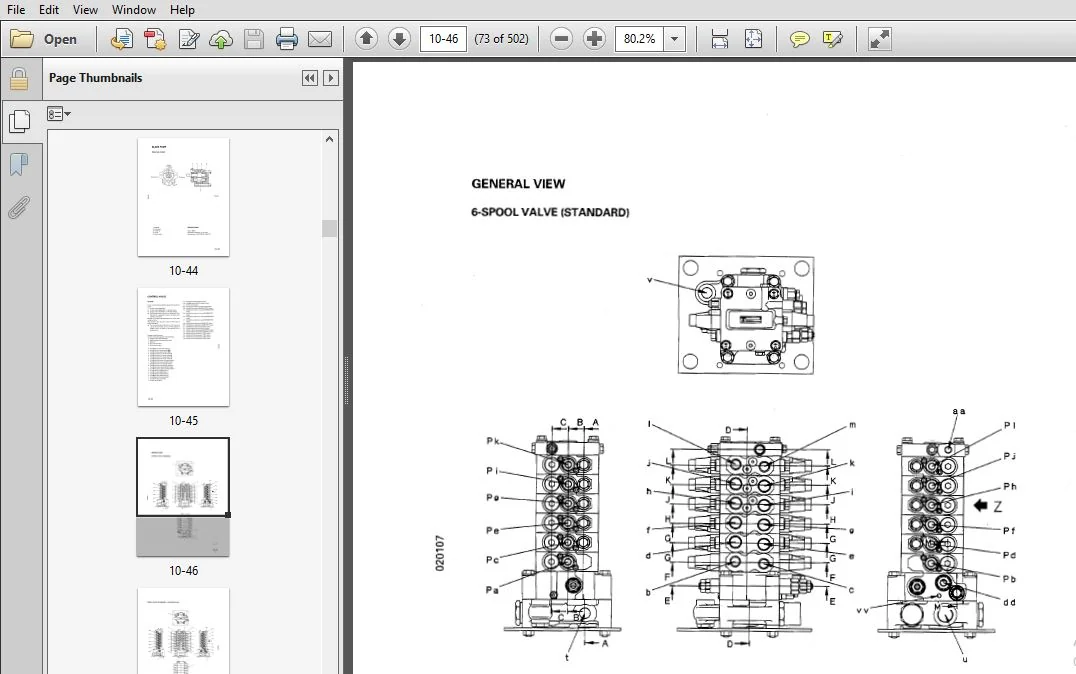Viewport: 1076px width, 674px height.
Task: Open the Edit menu
Action: [49, 10]
